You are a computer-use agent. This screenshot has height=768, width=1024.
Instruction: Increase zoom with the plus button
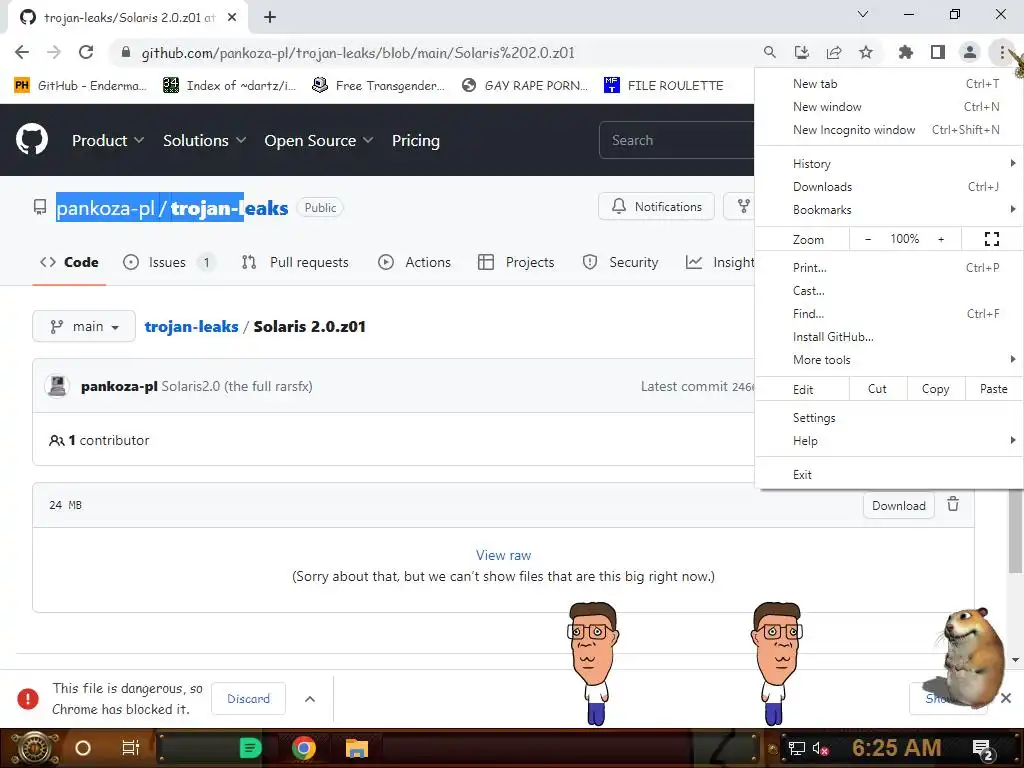(x=941, y=239)
